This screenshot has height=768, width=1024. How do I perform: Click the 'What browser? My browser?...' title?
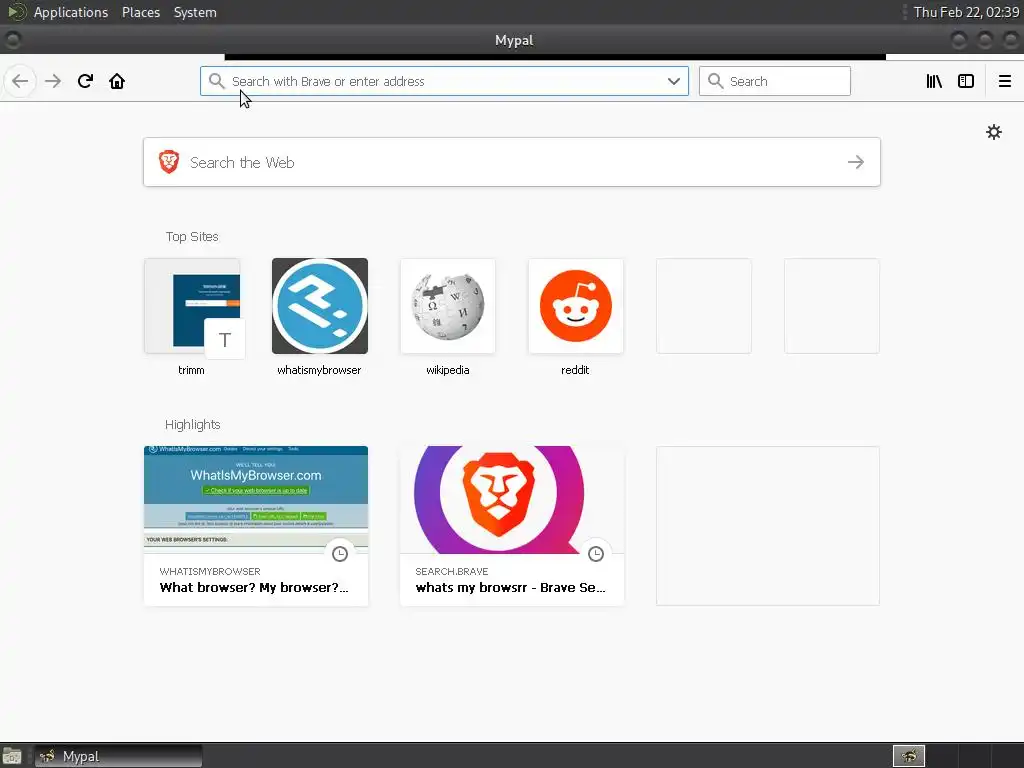(x=254, y=587)
